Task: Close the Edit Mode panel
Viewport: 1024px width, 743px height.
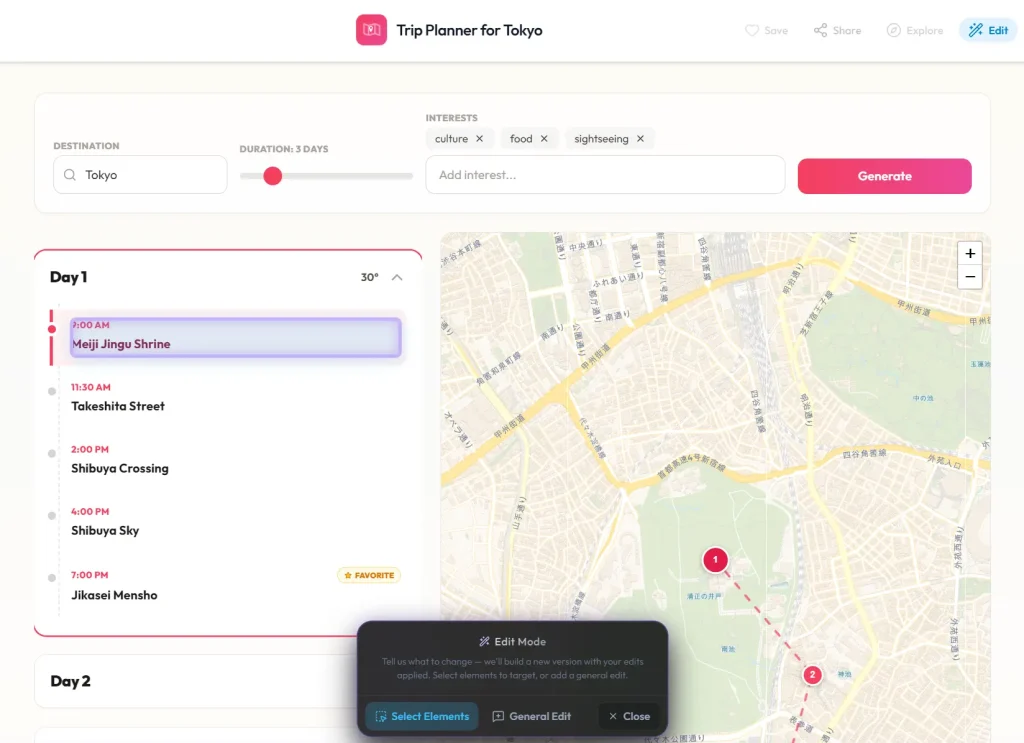Action: [x=629, y=716]
